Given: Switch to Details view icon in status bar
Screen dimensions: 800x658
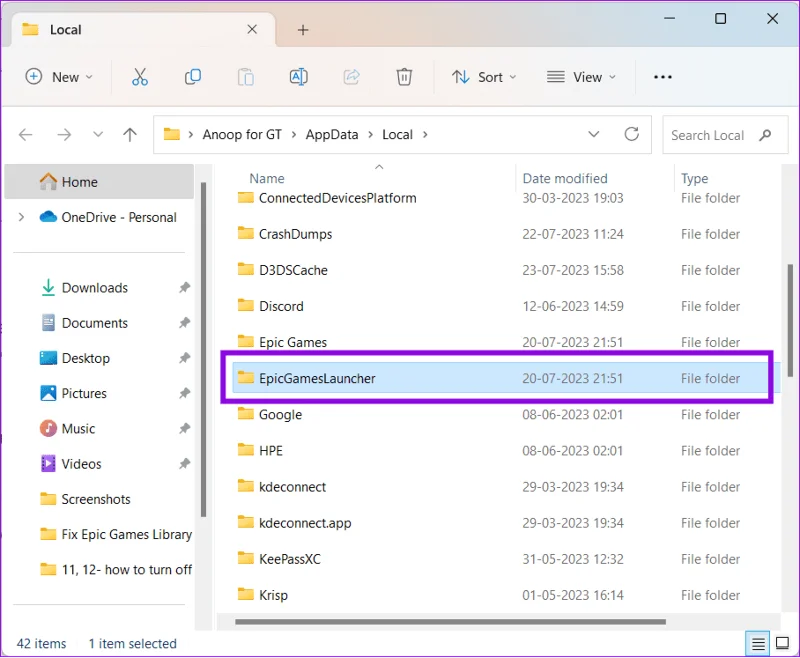Looking at the screenshot, I should pyautogui.click(x=758, y=644).
